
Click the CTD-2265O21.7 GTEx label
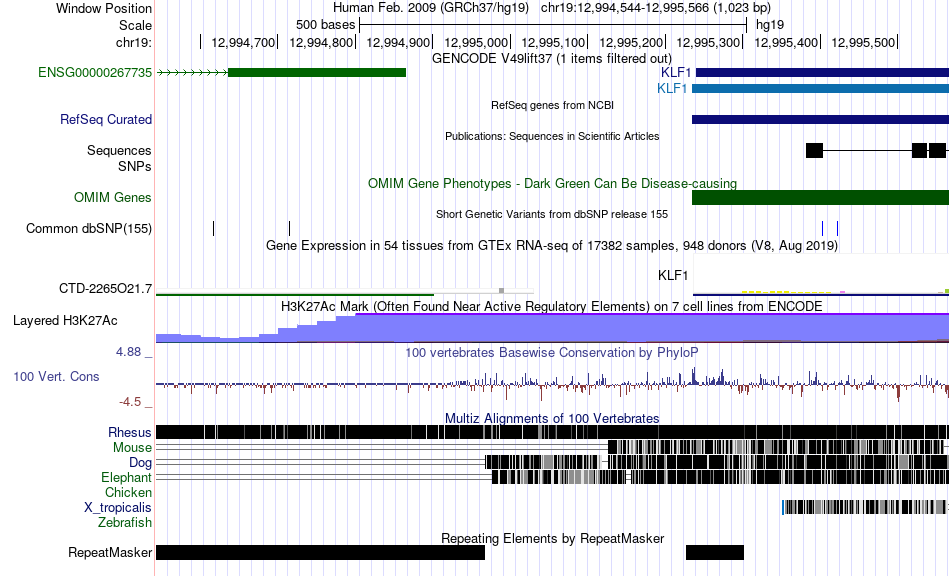(105, 288)
